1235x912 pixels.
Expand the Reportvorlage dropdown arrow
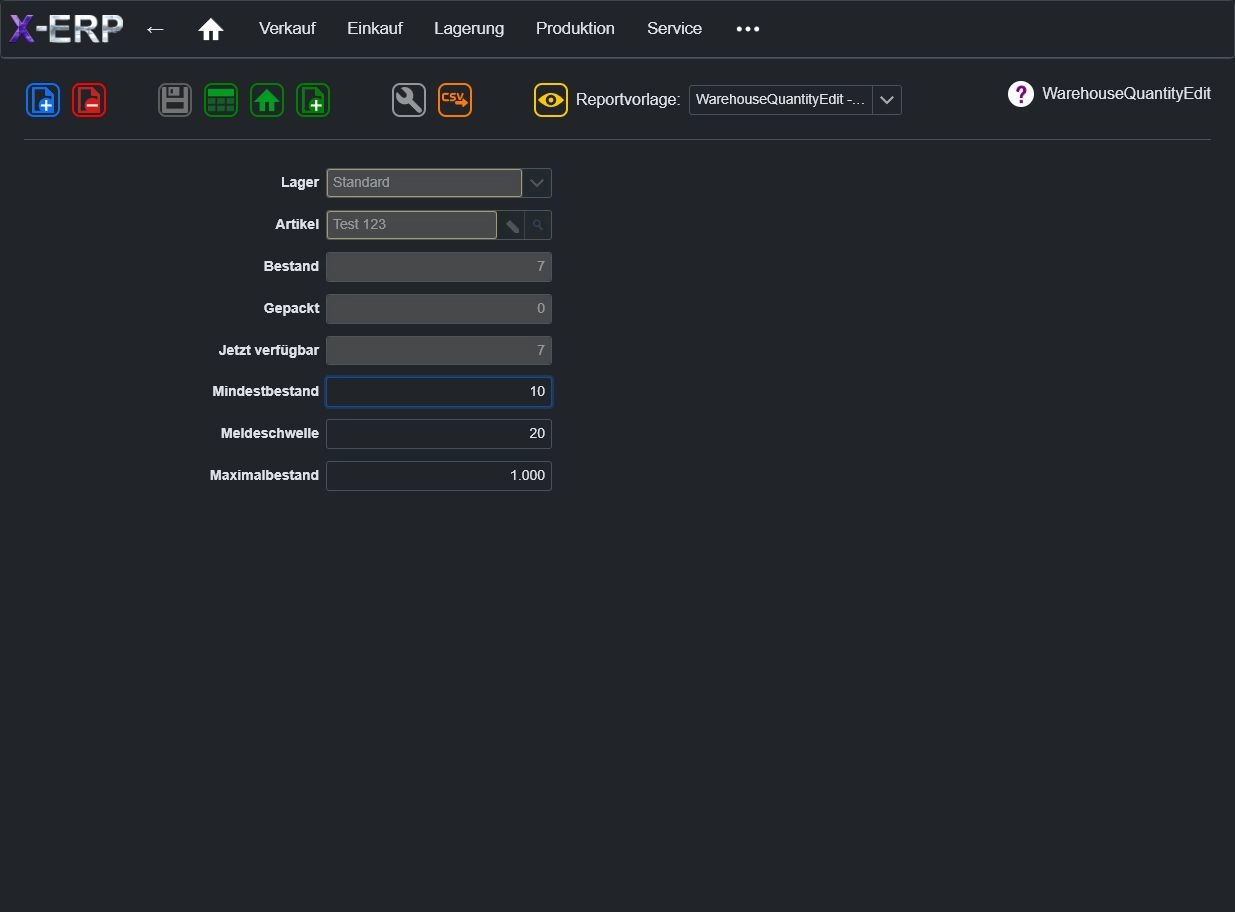(887, 100)
